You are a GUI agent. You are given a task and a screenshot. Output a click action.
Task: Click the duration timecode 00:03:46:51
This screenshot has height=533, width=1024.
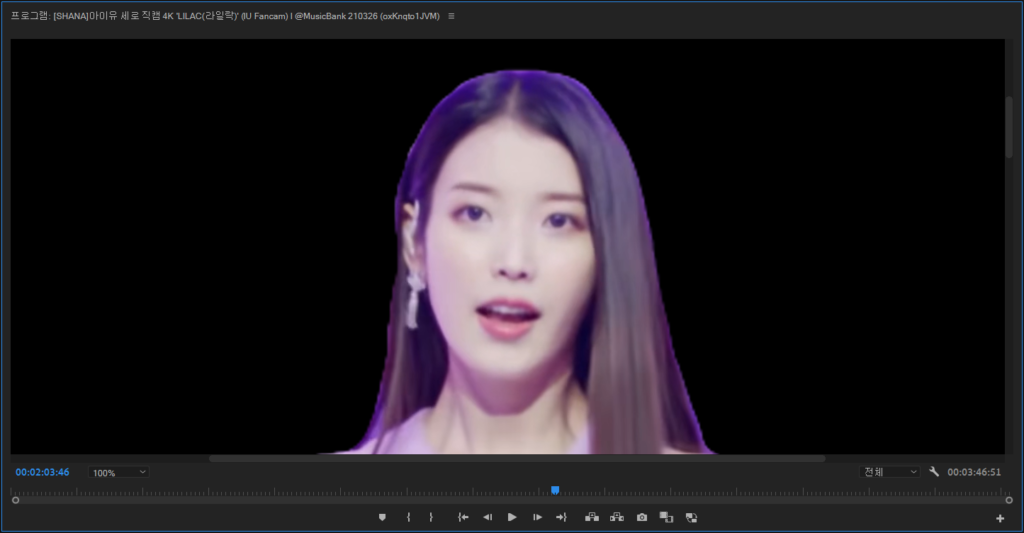(x=974, y=472)
